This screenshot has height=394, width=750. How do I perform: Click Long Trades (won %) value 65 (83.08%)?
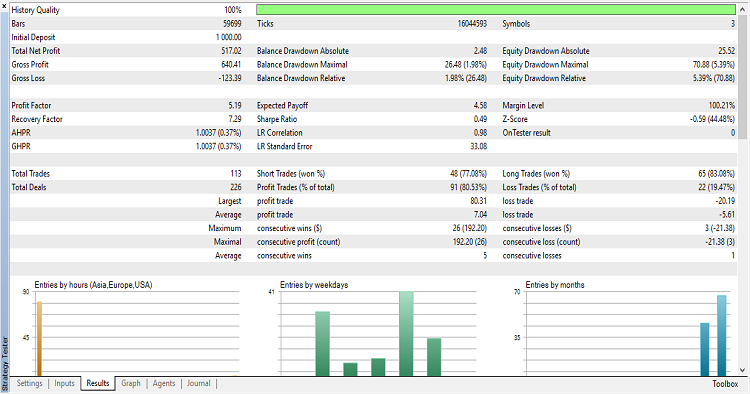tap(717, 174)
